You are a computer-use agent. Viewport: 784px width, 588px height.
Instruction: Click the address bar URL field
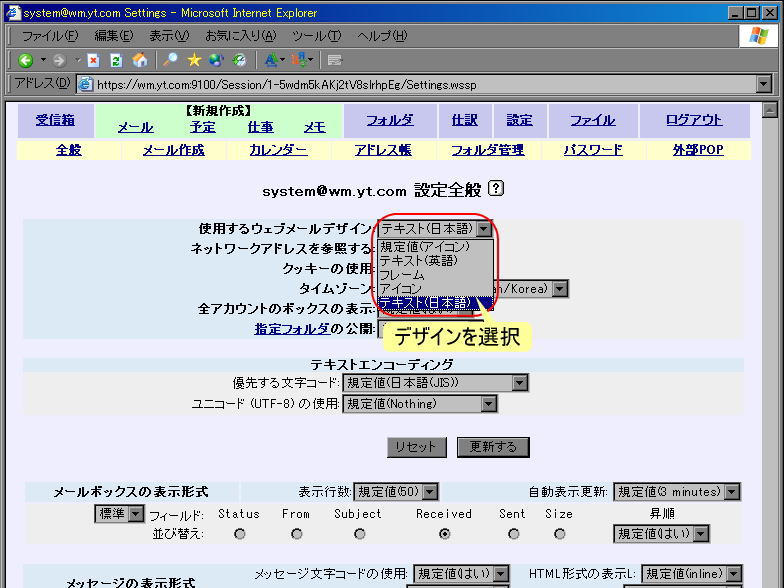(420, 85)
